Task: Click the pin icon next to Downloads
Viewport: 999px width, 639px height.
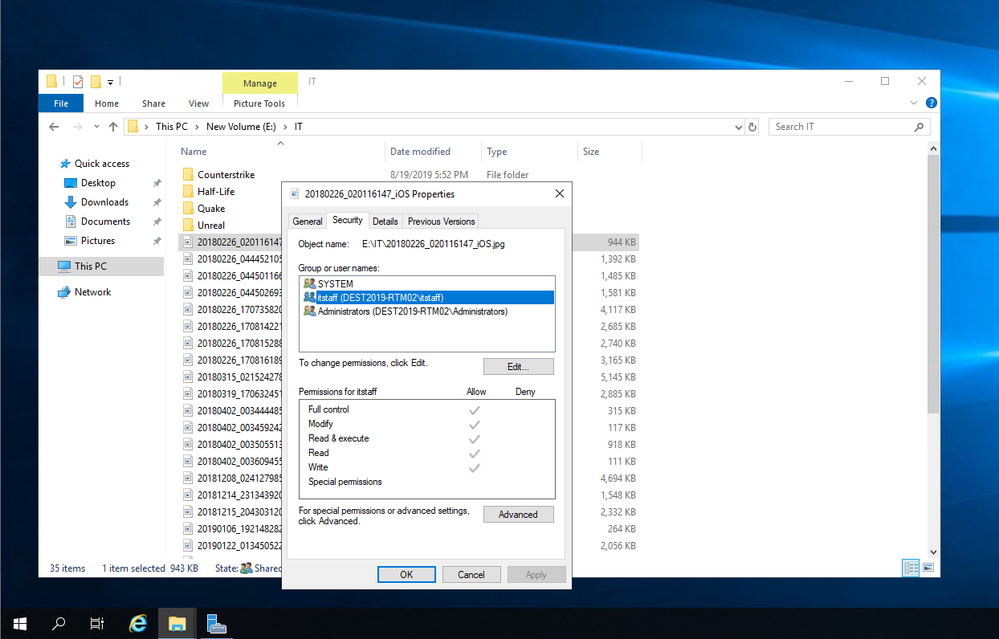Action: pyautogui.click(x=157, y=203)
